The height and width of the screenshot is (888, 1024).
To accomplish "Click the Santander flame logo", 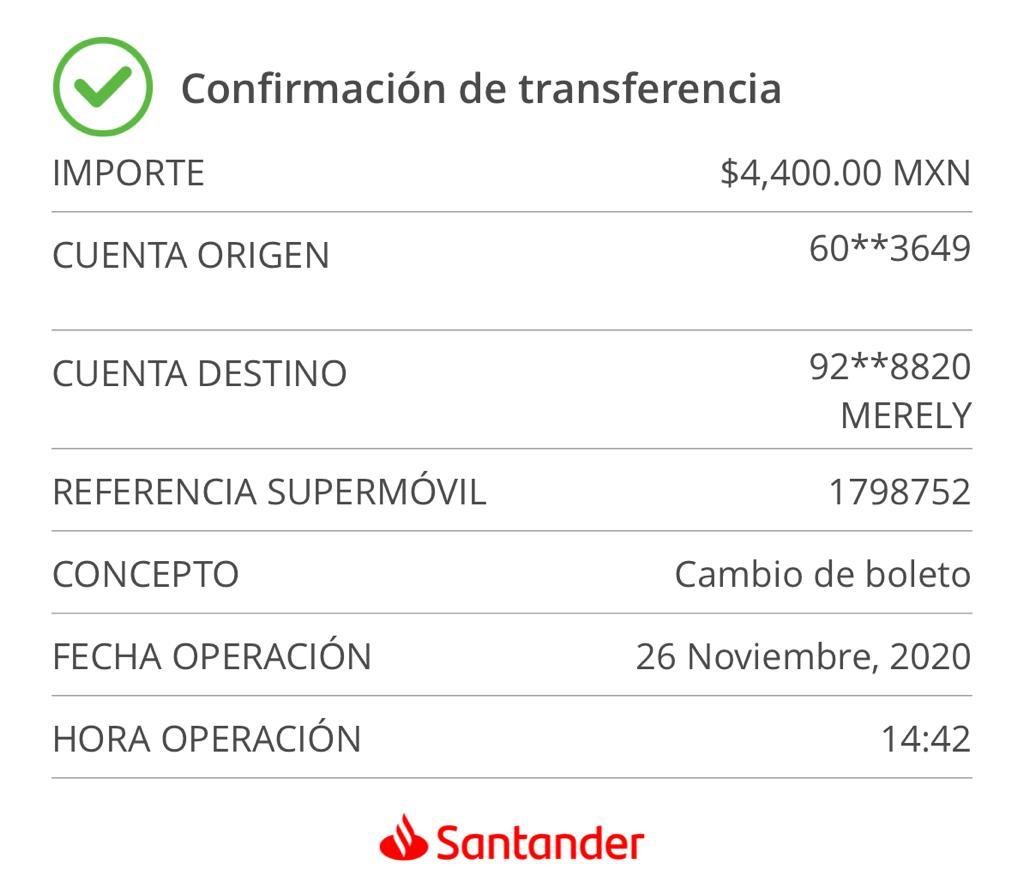I will 404,838.
